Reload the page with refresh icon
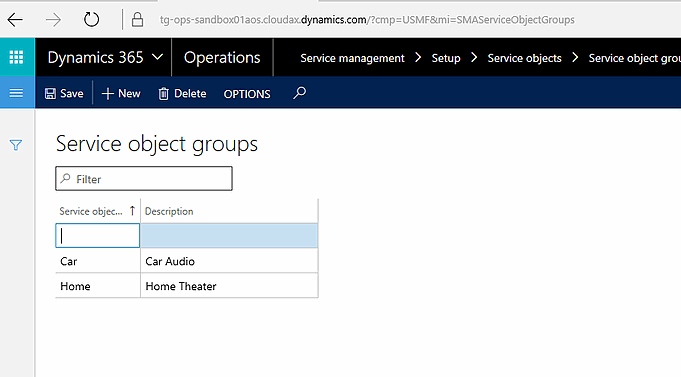Viewport: 681px width, 377px height. pyautogui.click(x=91, y=20)
